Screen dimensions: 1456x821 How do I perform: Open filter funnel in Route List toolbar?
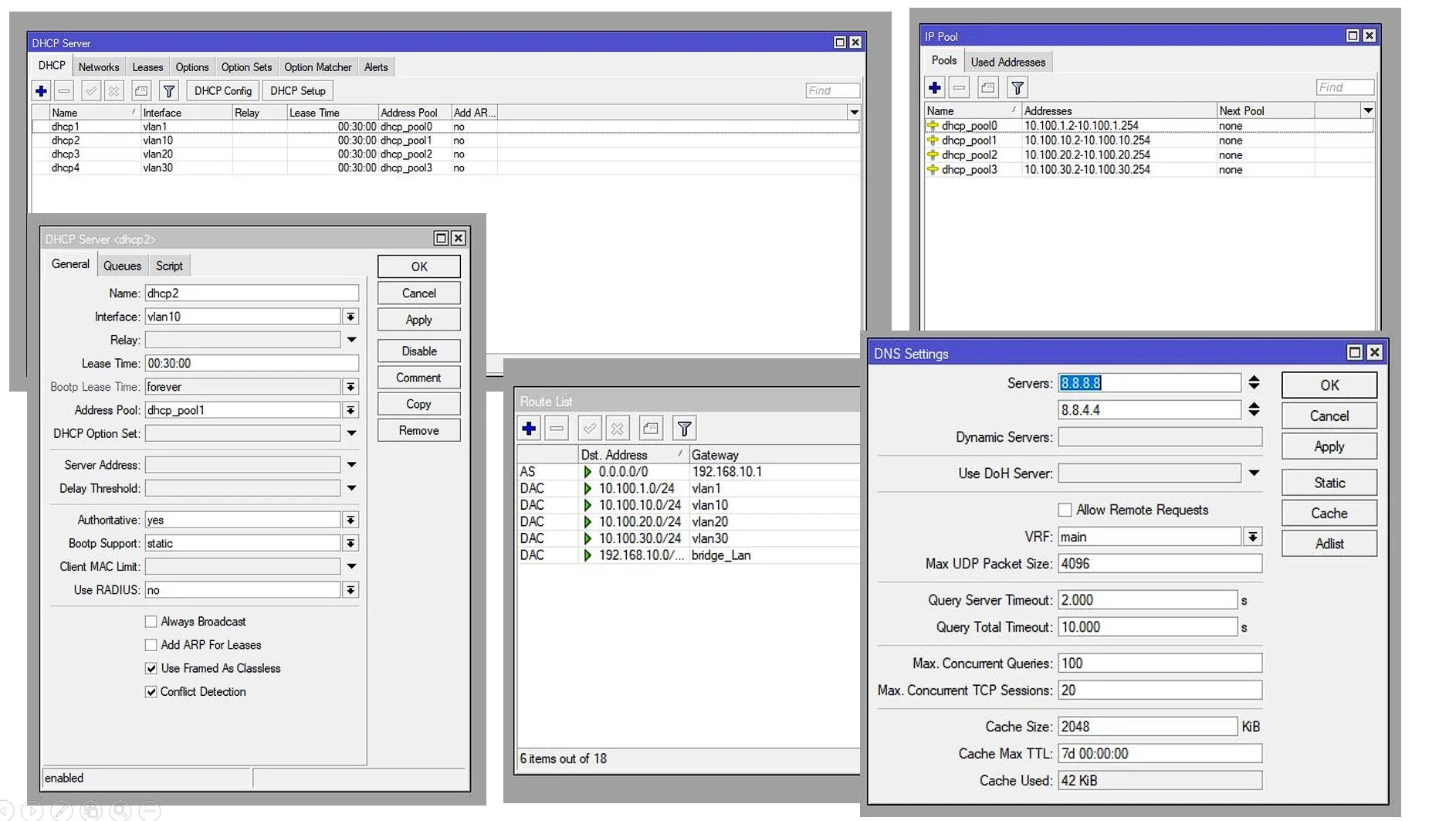(x=684, y=428)
